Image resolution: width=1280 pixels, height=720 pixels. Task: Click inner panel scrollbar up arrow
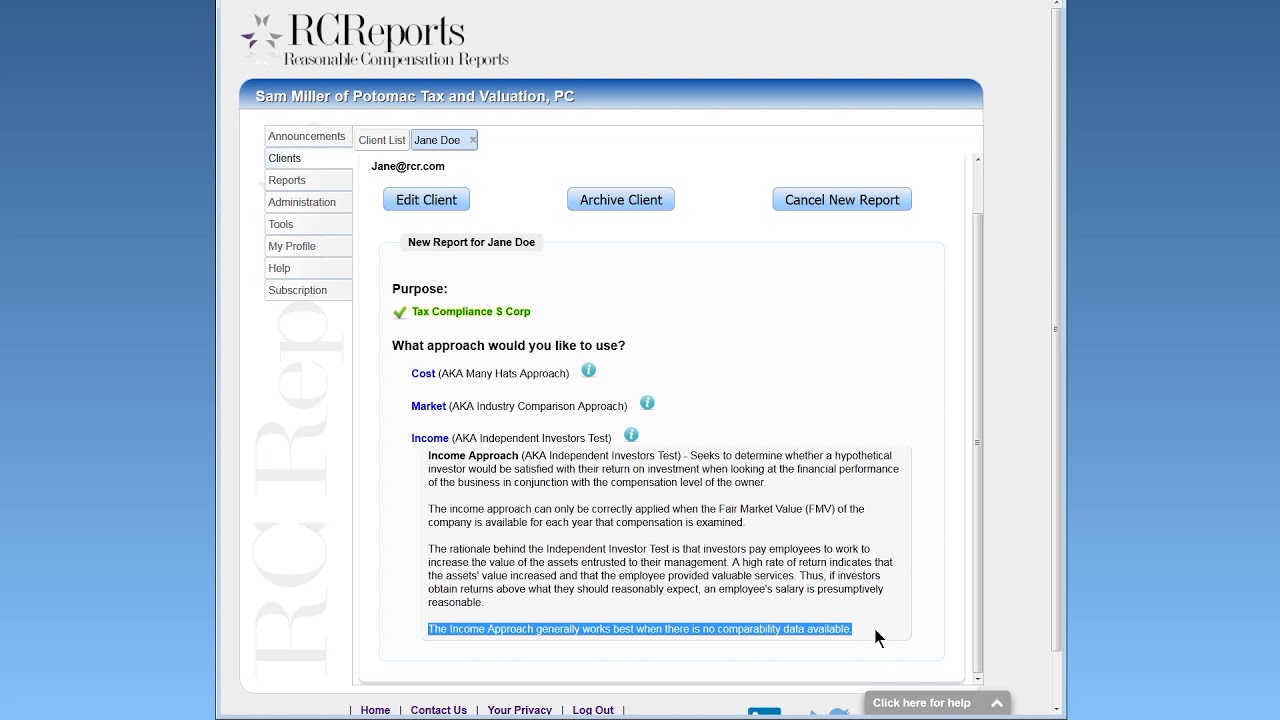pos(978,159)
